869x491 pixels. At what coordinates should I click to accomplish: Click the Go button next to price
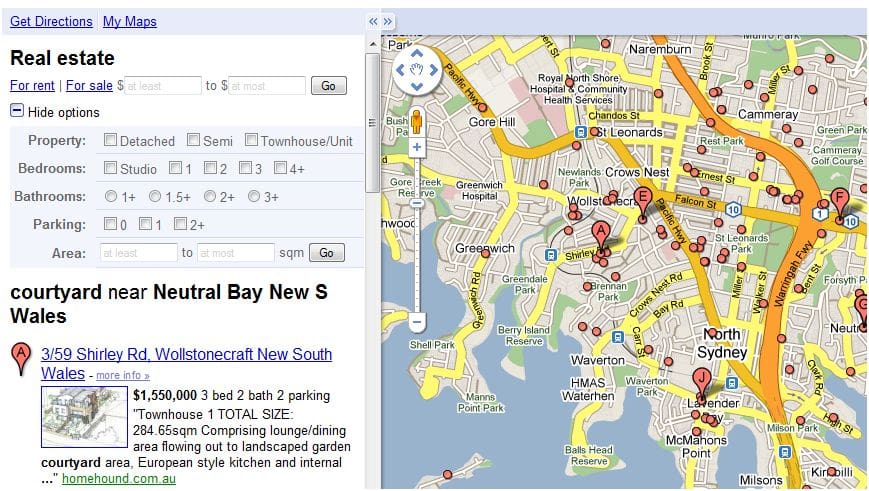[328, 86]
